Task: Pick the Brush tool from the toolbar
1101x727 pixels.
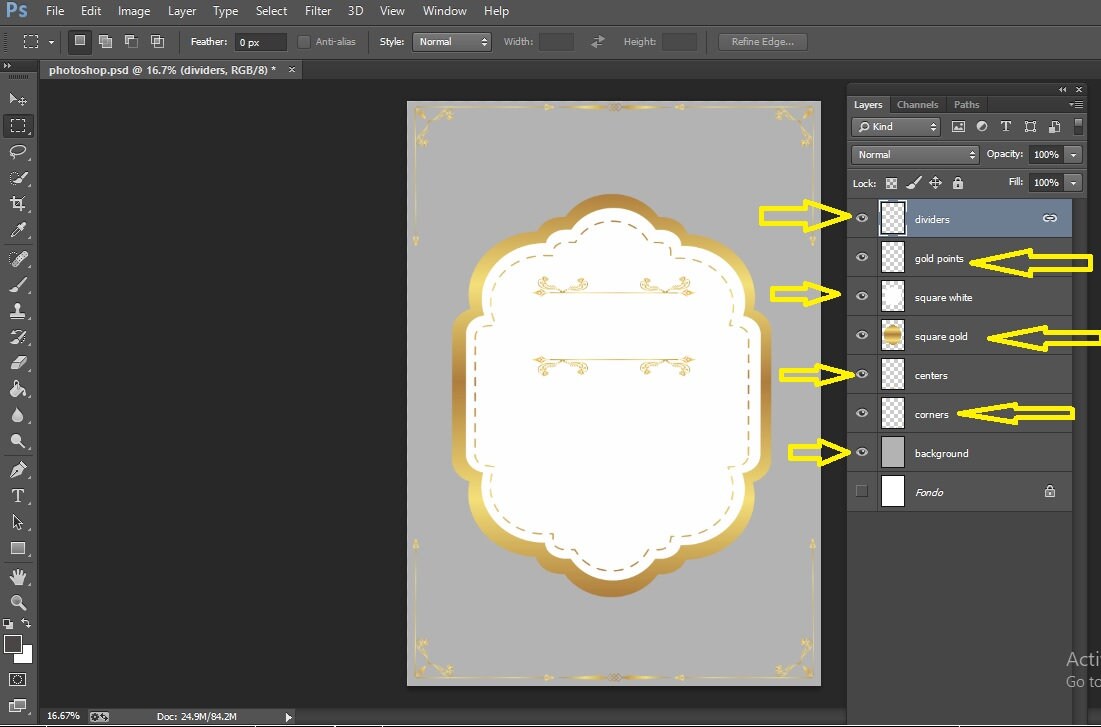Action: tap(18, 283)
